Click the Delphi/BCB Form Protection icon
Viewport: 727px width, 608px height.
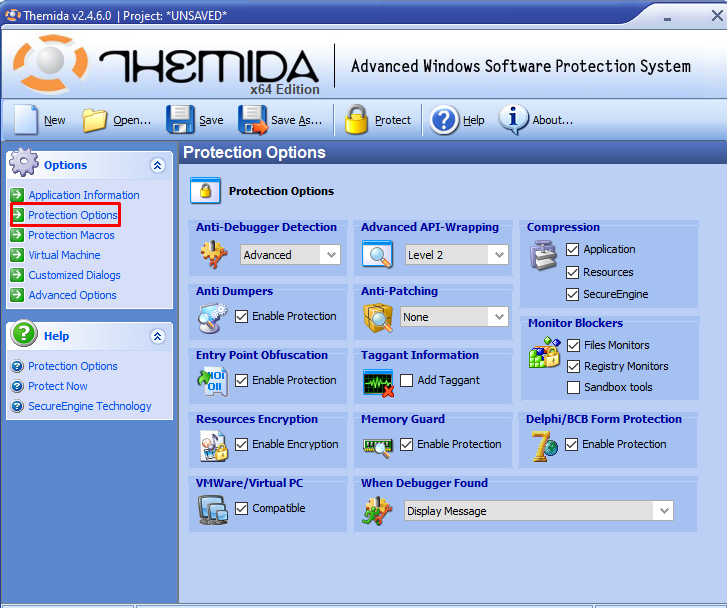click(x=544, y=446)
